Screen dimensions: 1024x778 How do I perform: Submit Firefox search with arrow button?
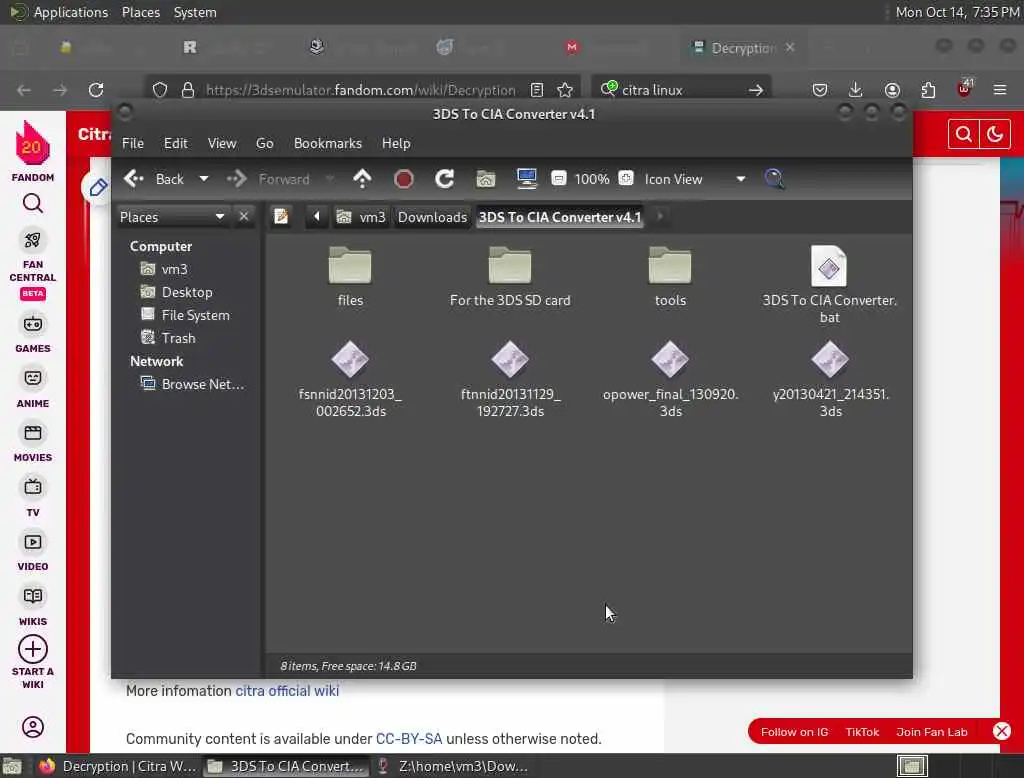tap(756, 89)
